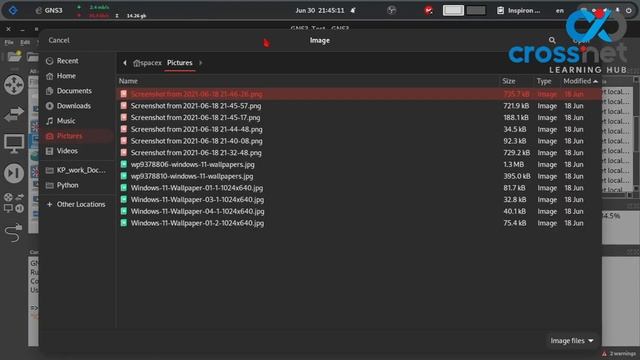The image size is (640, 360).
Task: Browse all devices icon in GNS3
Action: 14,203
